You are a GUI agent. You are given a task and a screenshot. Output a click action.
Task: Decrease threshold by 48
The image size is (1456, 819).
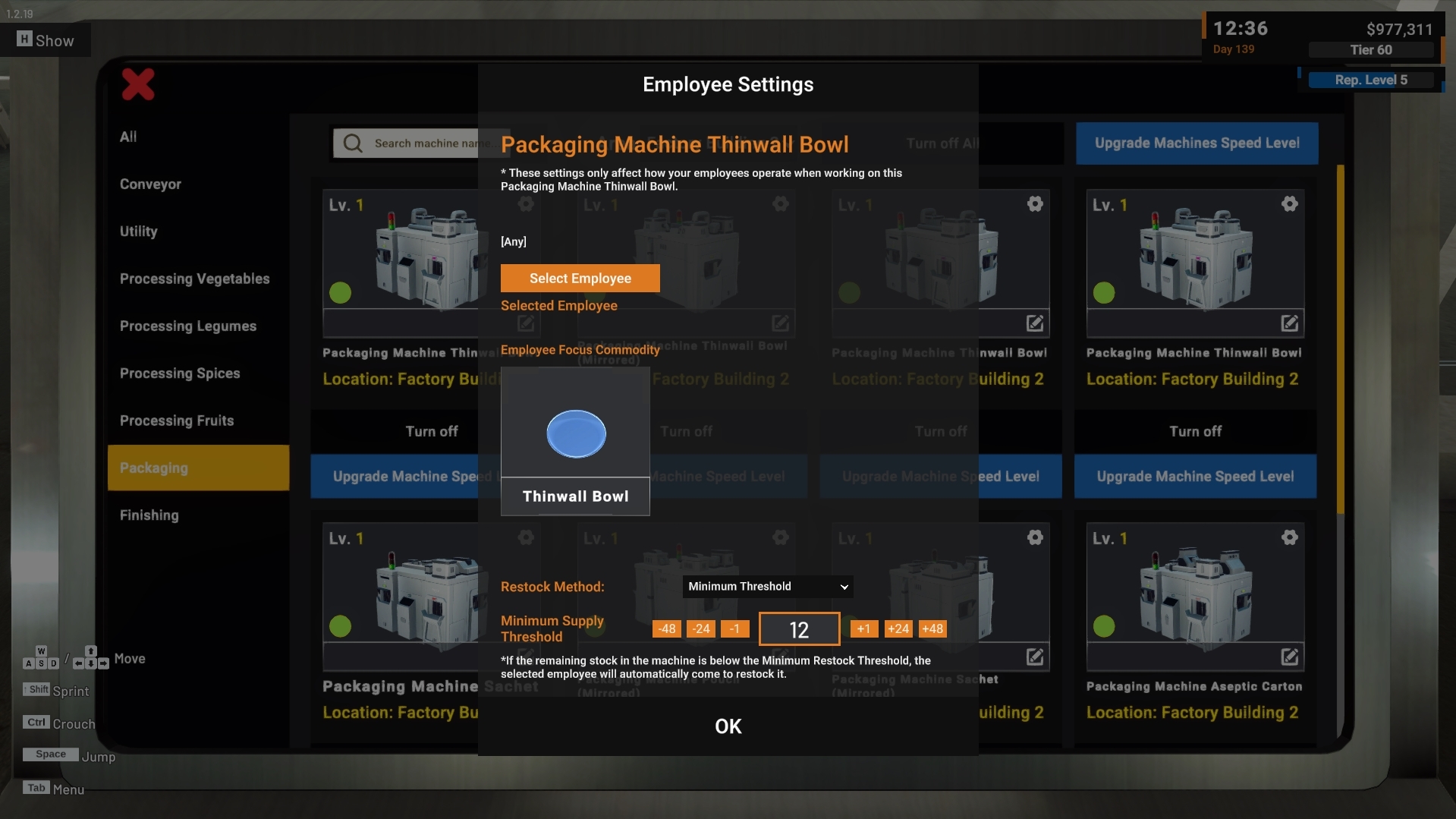667,628
